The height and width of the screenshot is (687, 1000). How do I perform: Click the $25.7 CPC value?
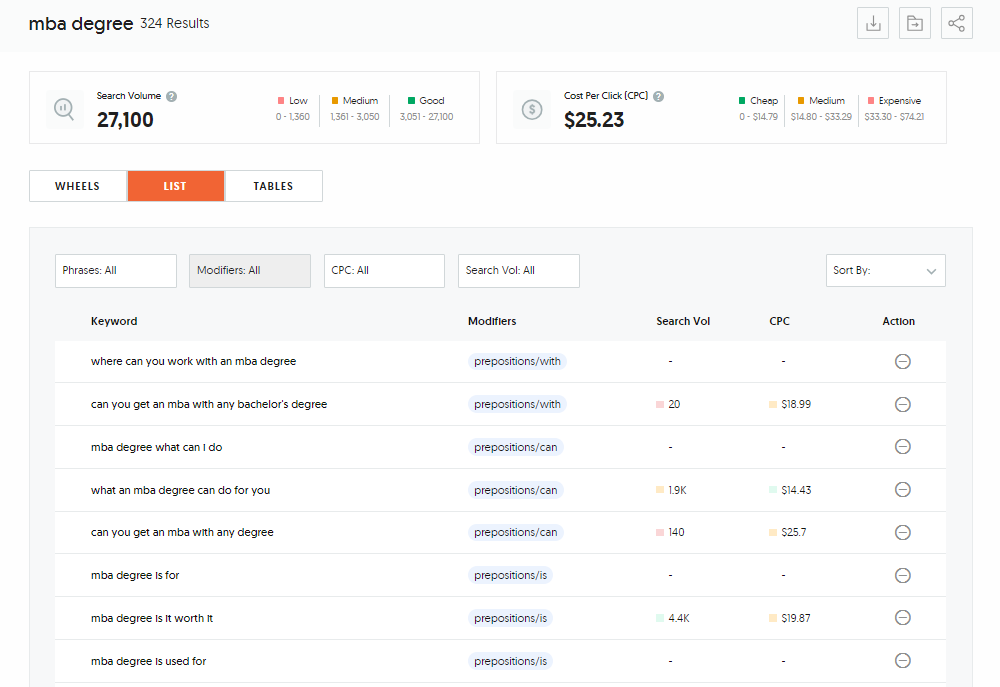point(793,532)
